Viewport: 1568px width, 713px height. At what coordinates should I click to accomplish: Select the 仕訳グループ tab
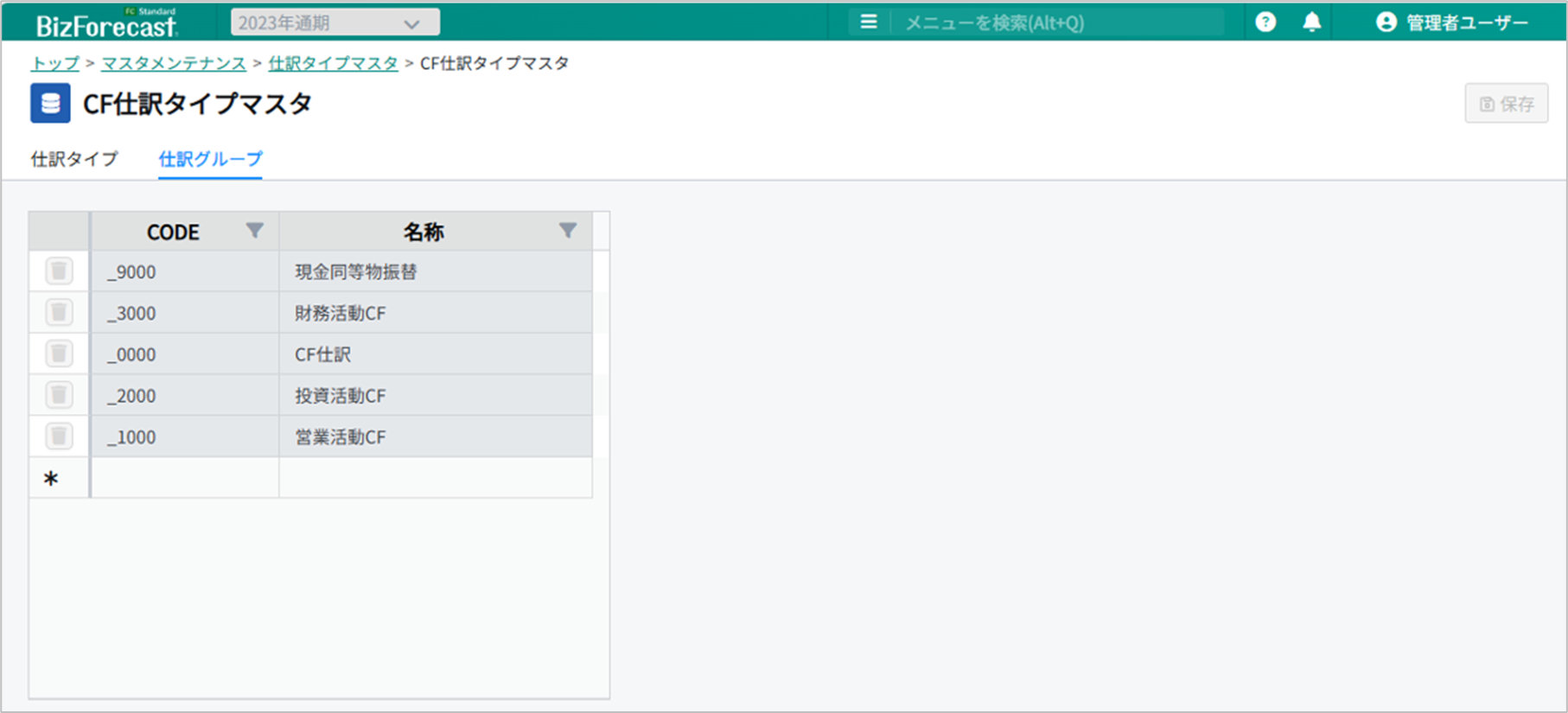click(x=210, y=159)
